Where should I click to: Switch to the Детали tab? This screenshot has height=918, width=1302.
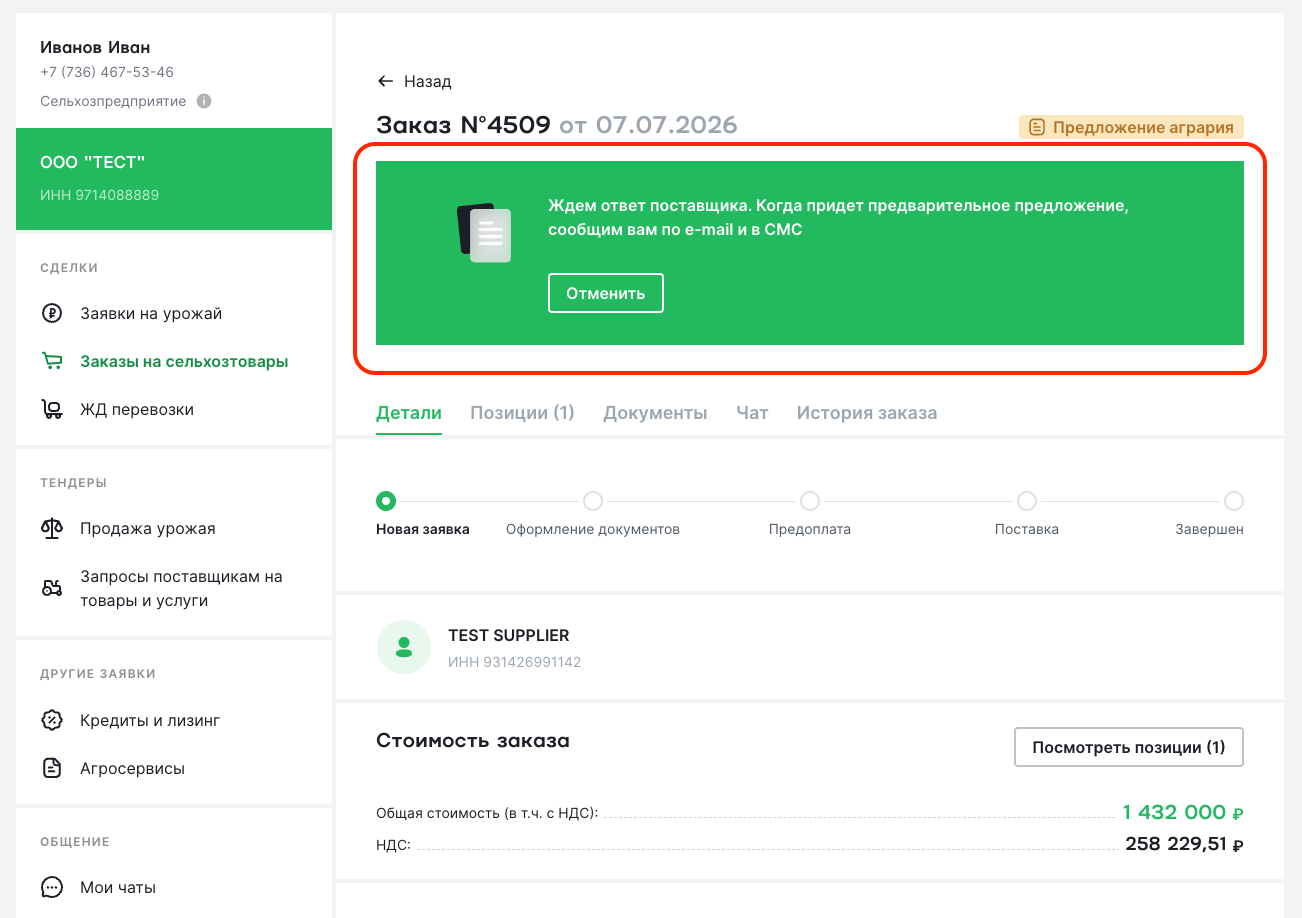coord(409,413)
